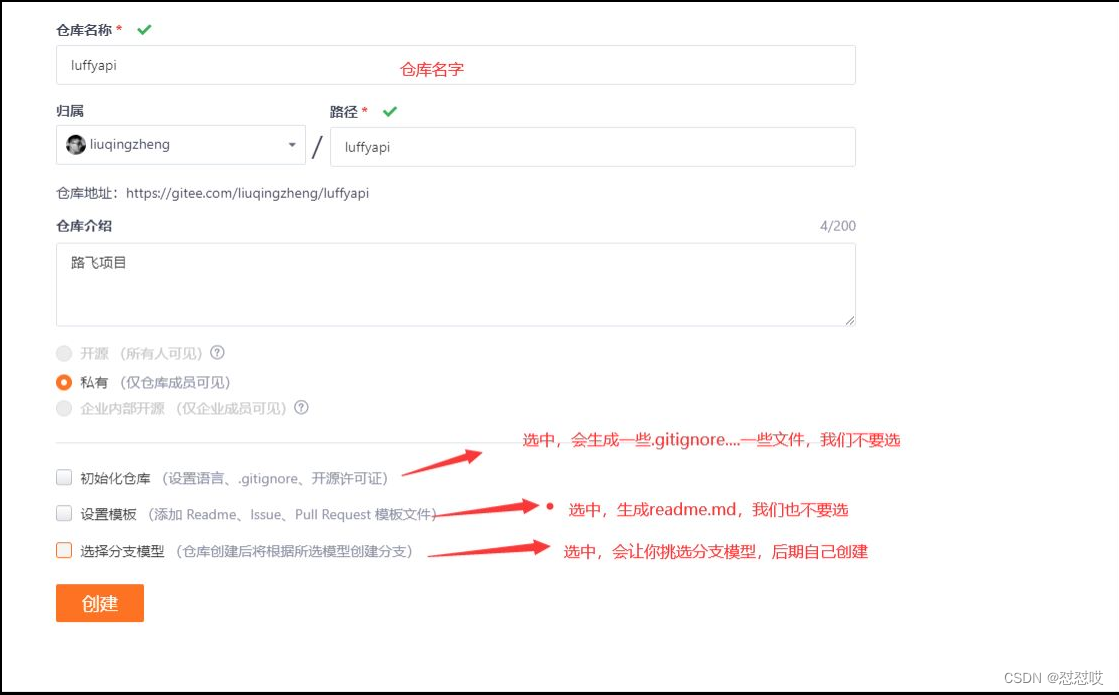The height and width of the screenshot is (695, 1119).
Task: Click the 归属 label
Action: (x=70, y=111)
